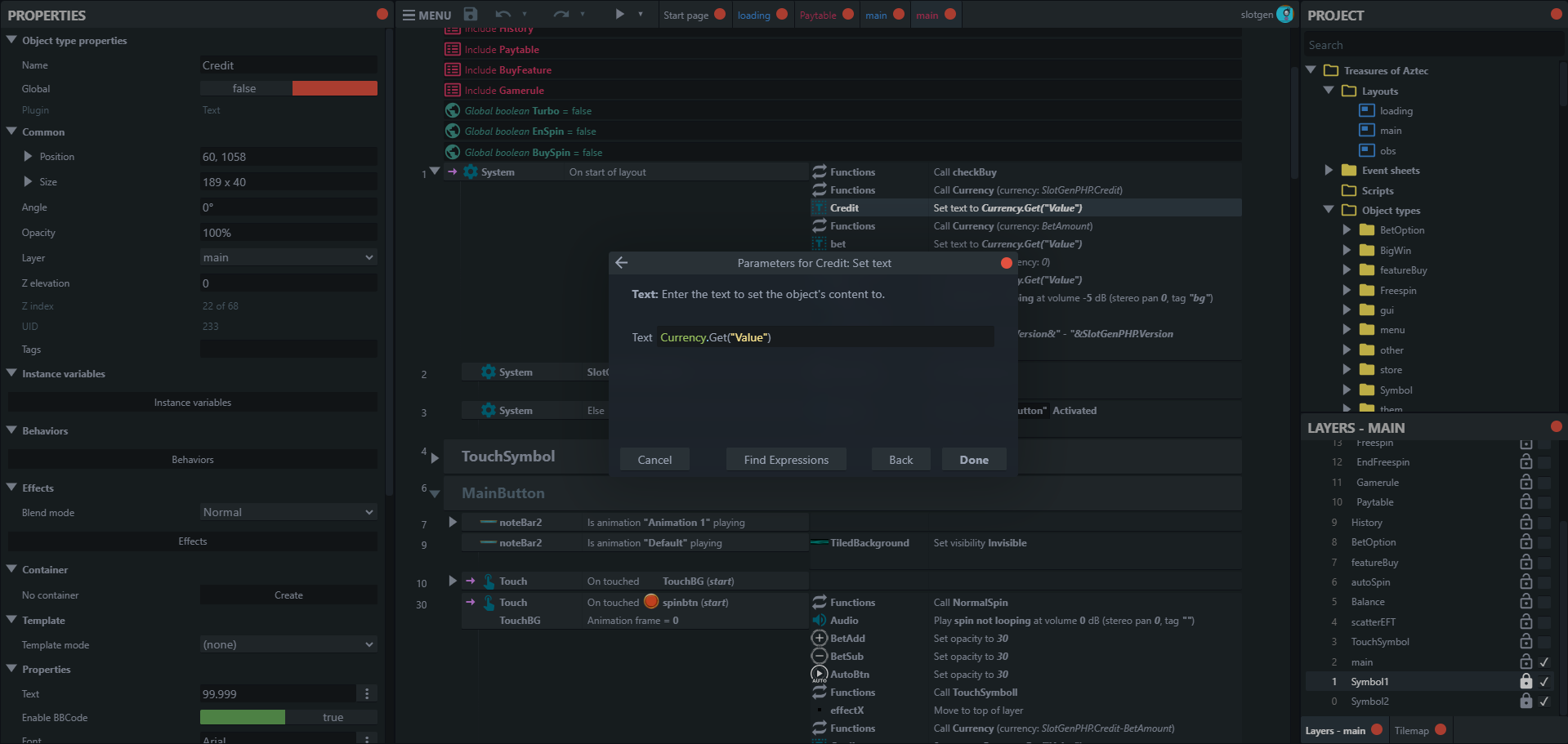
Task: Toggle lock on History layer
Action: click(x=1526, y=521)
